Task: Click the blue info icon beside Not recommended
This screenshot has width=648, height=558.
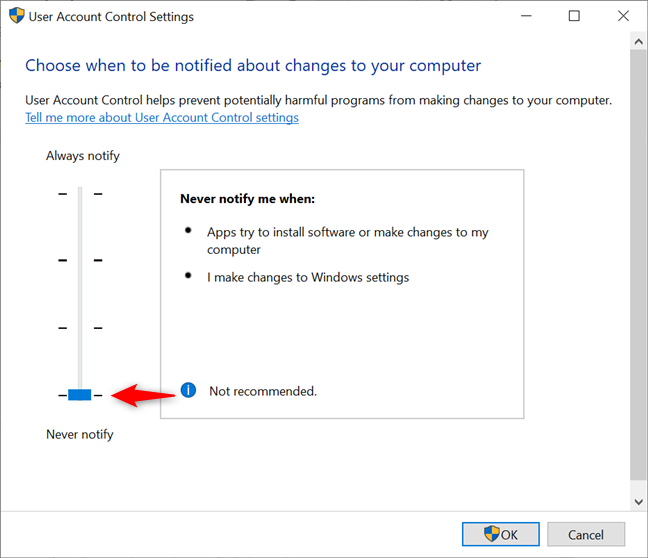Action: pyautogui.click(x=188, y=390)
